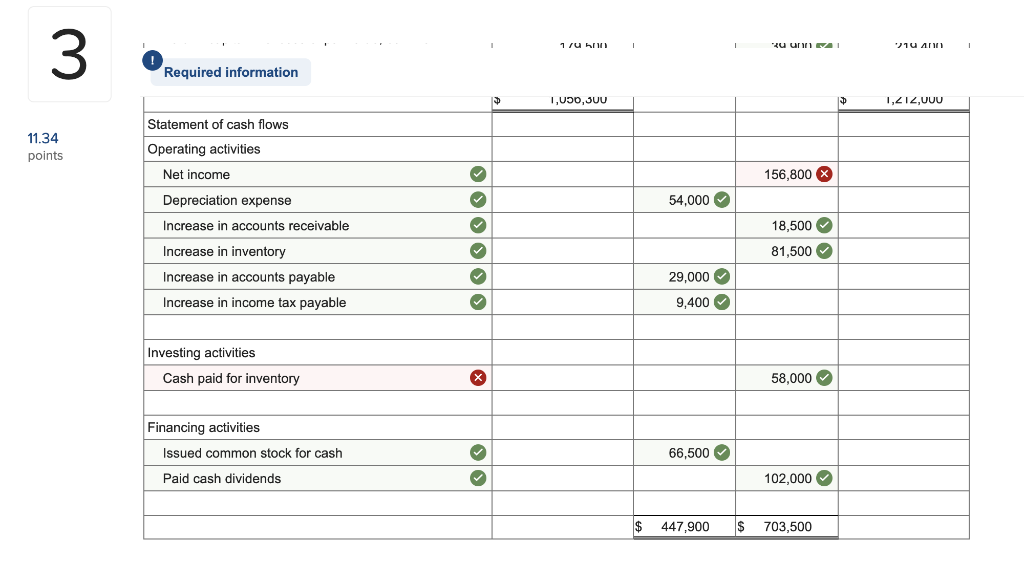The height and width of the screenshot is (561, 1024).
Task: Click the Paid cash dividends label
Action: [x=221, y=478]
